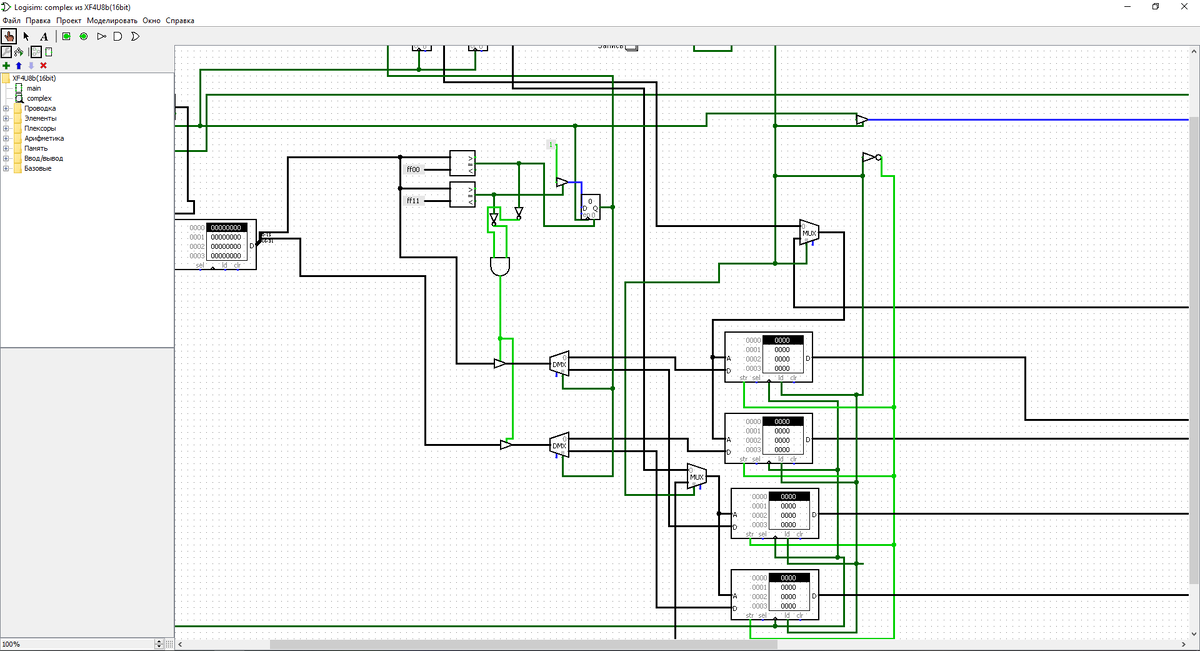Select the Poke (hand) tool
The height and width of the screenshot is (651, 1200).
9,36
